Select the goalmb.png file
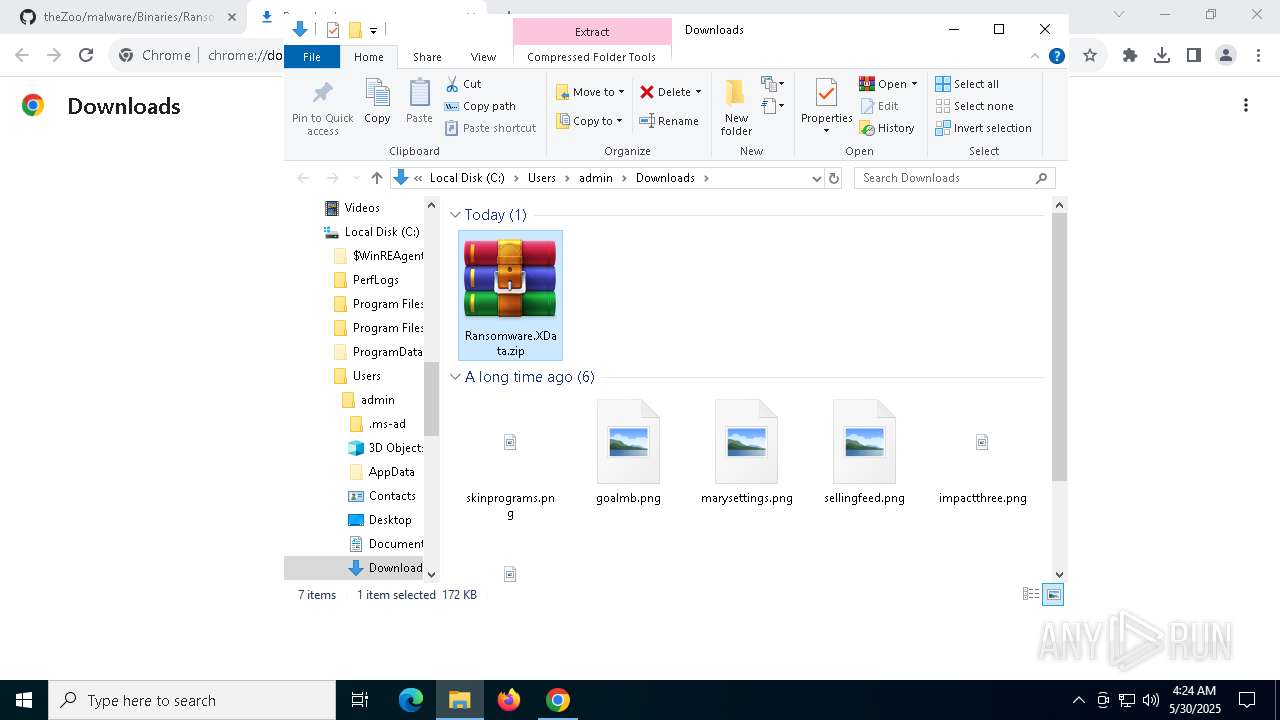1280x720 pixels. point(628,453)
